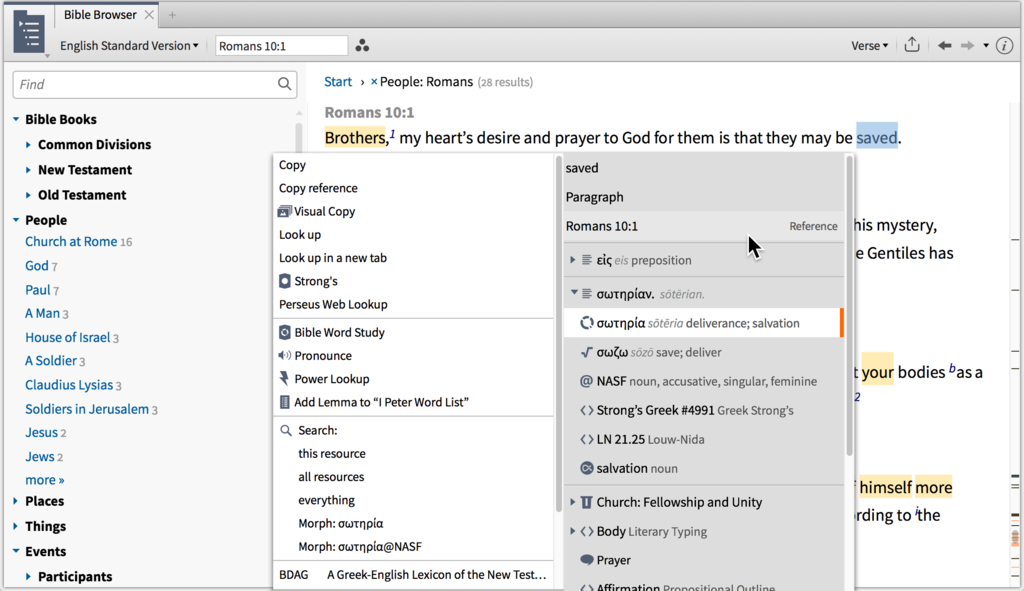Click the Start breadcrumb link
The width and height of the screenshot is (1024, 591).
338,82
